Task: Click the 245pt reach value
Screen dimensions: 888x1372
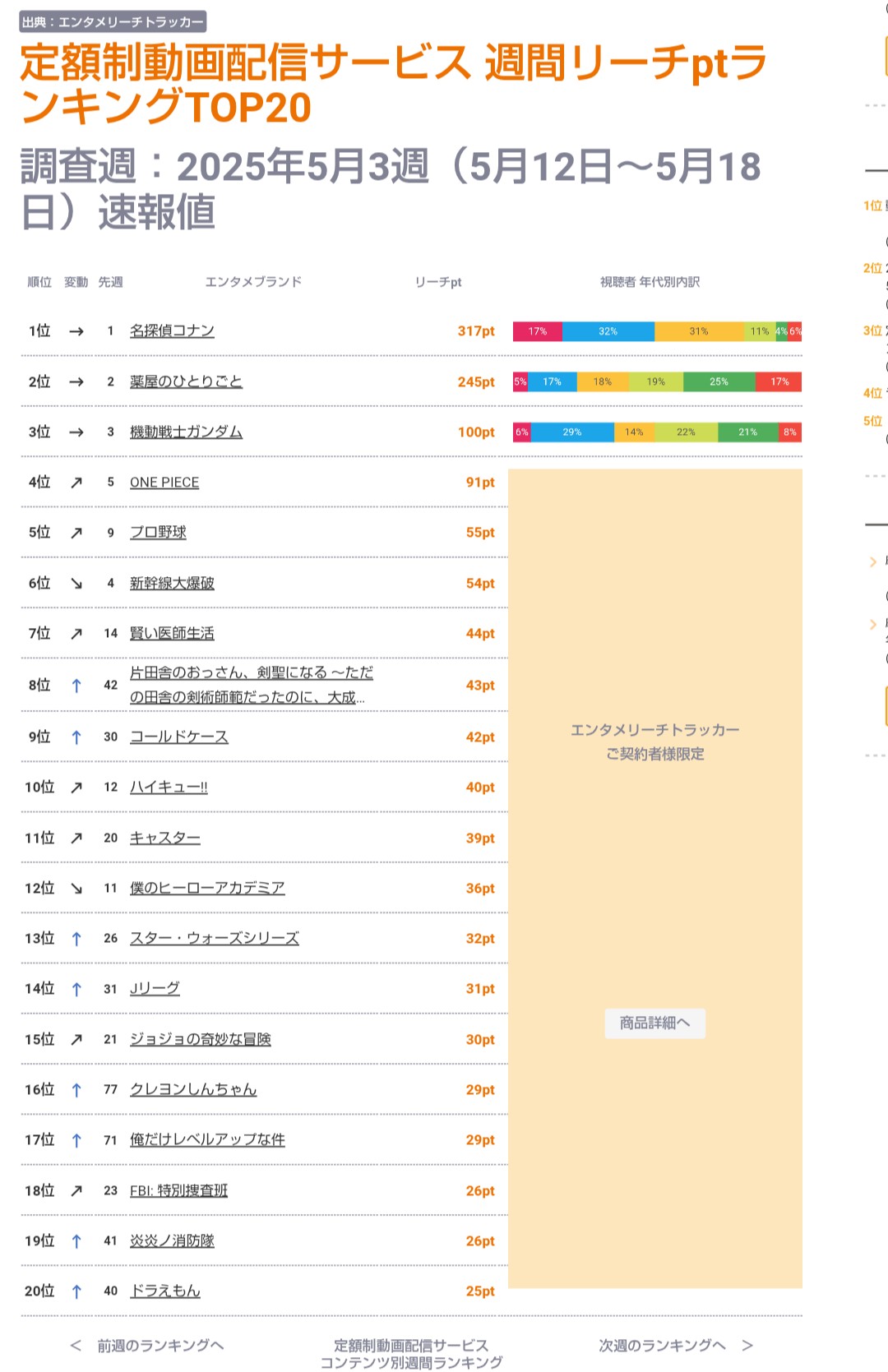Action: pos(476,382)
